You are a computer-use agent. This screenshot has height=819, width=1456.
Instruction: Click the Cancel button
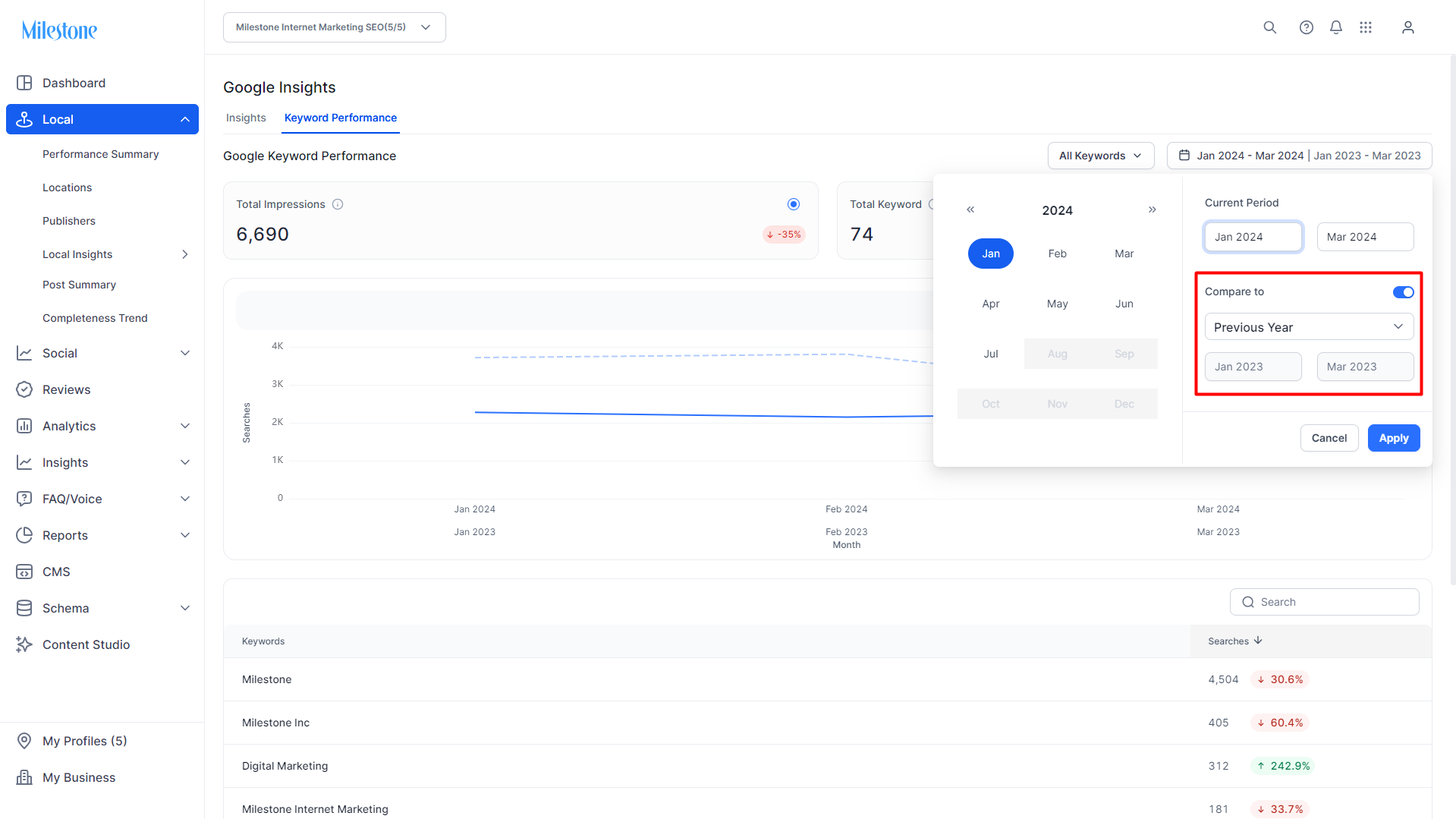click(1329, 438)
